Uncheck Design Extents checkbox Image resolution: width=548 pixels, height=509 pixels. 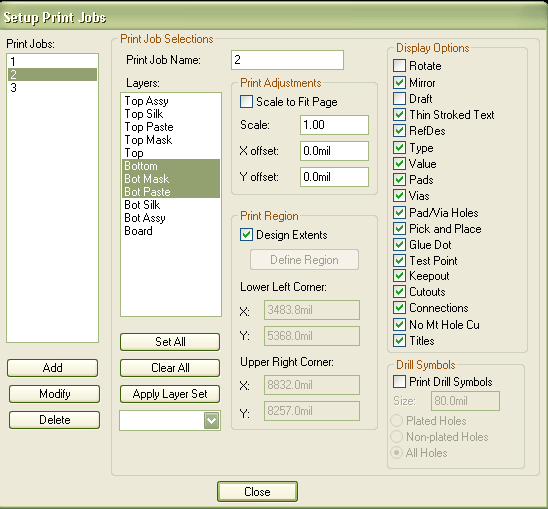246,235
